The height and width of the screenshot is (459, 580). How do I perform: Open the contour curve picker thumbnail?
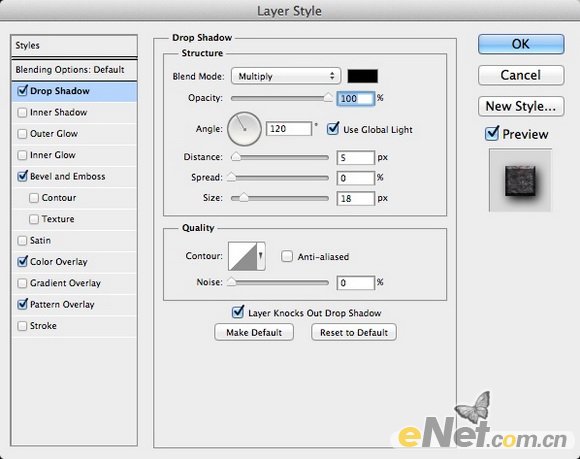coord(243,256)
